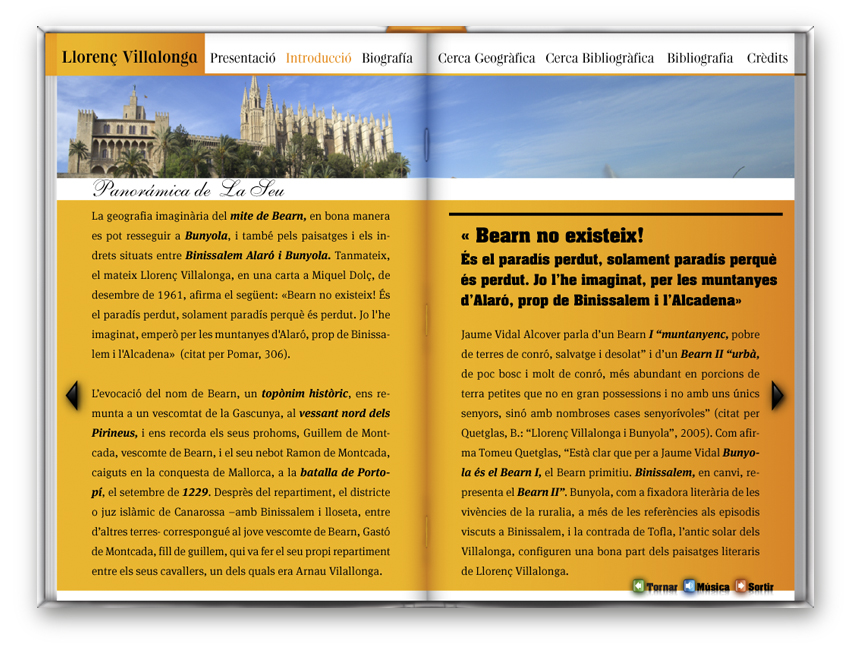
Task: Click the '(citat per Pomar, 306).' citation
Action: click(235, 354)
